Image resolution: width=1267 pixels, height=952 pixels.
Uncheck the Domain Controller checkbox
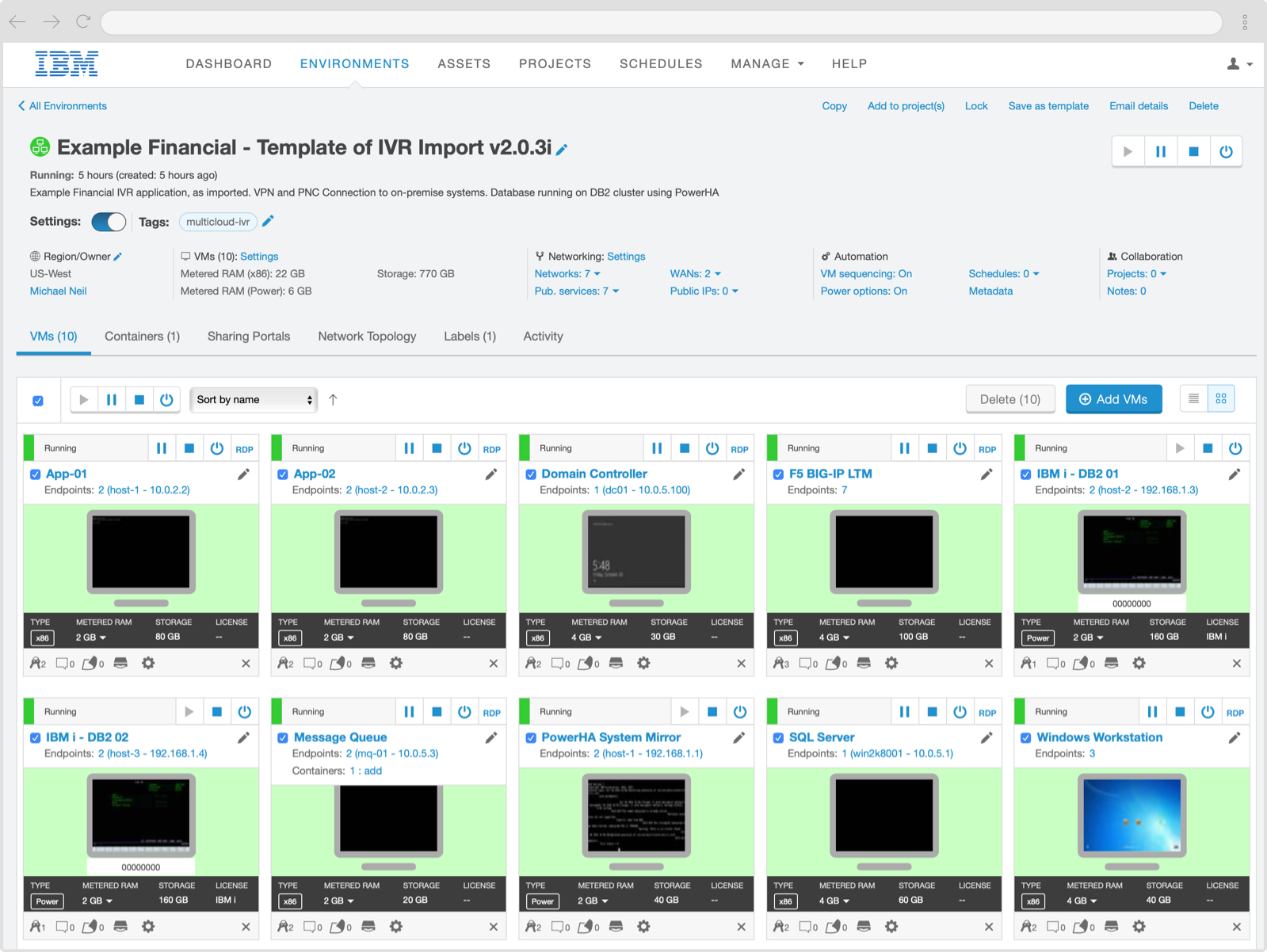coord(531,474)
